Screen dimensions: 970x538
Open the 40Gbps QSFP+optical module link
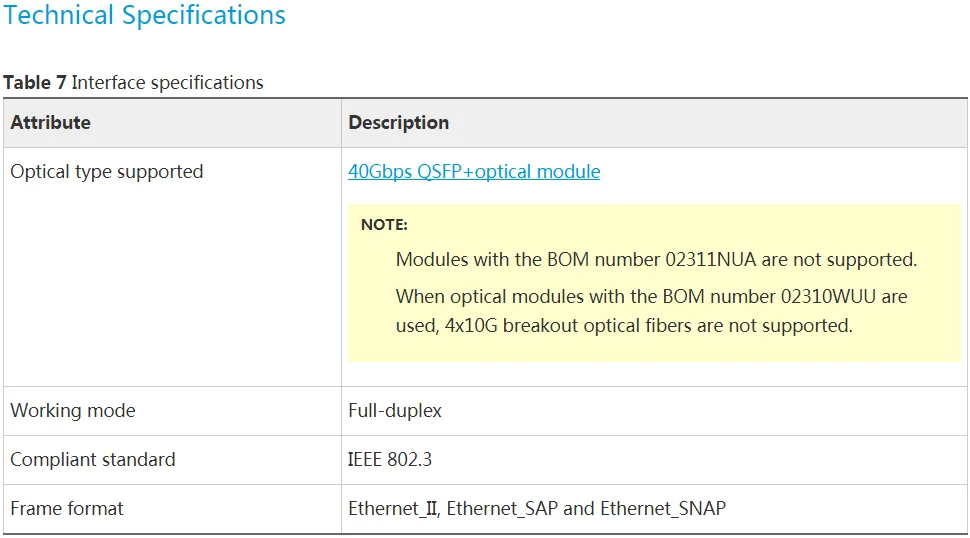click(x=474, y=171)
